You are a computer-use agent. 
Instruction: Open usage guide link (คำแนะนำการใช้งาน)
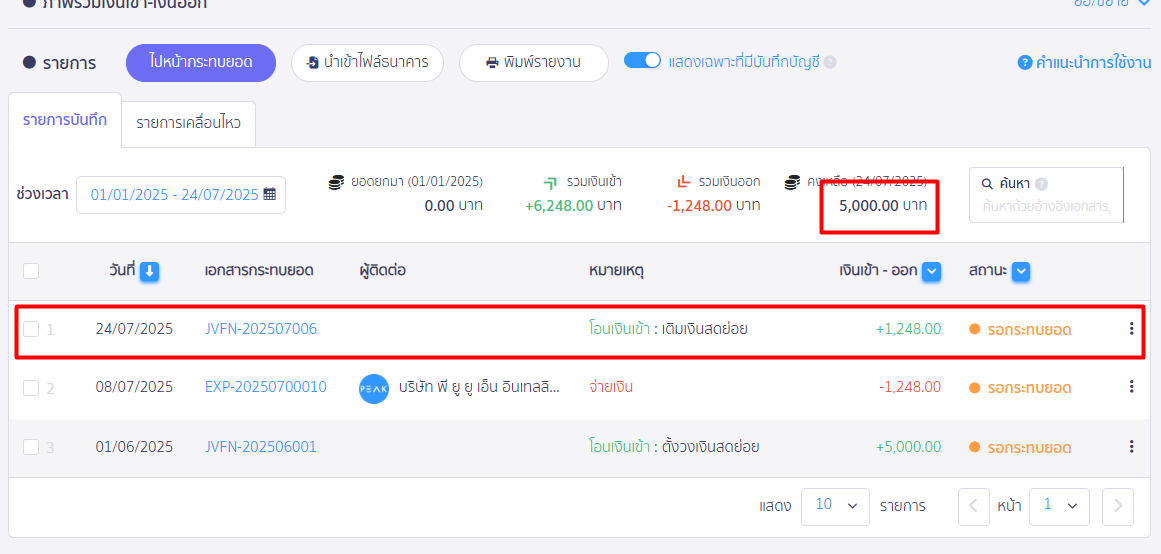click(x=1085, y=62)
